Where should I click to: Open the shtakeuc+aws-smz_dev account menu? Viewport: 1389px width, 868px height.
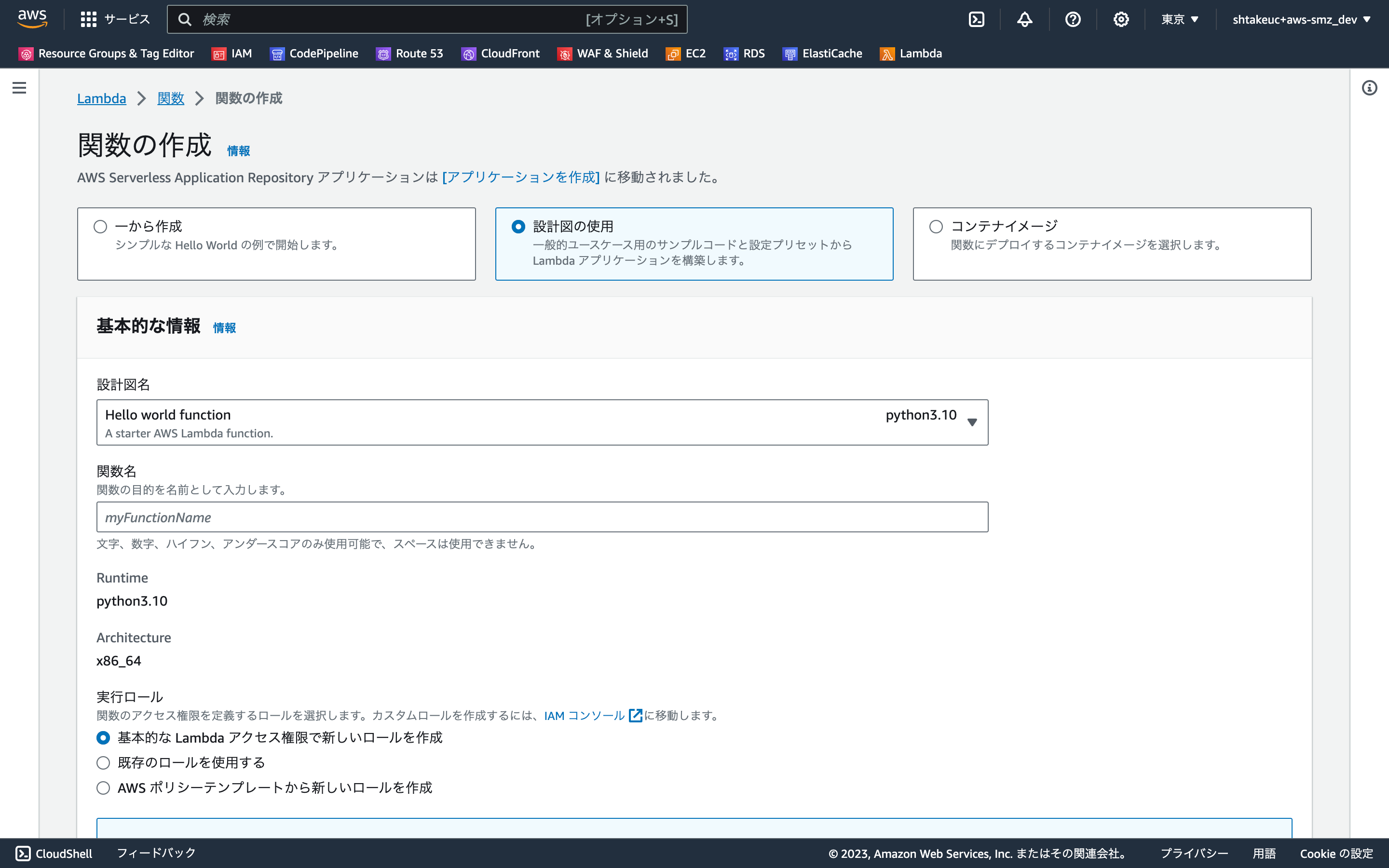tap(1302, 19)
